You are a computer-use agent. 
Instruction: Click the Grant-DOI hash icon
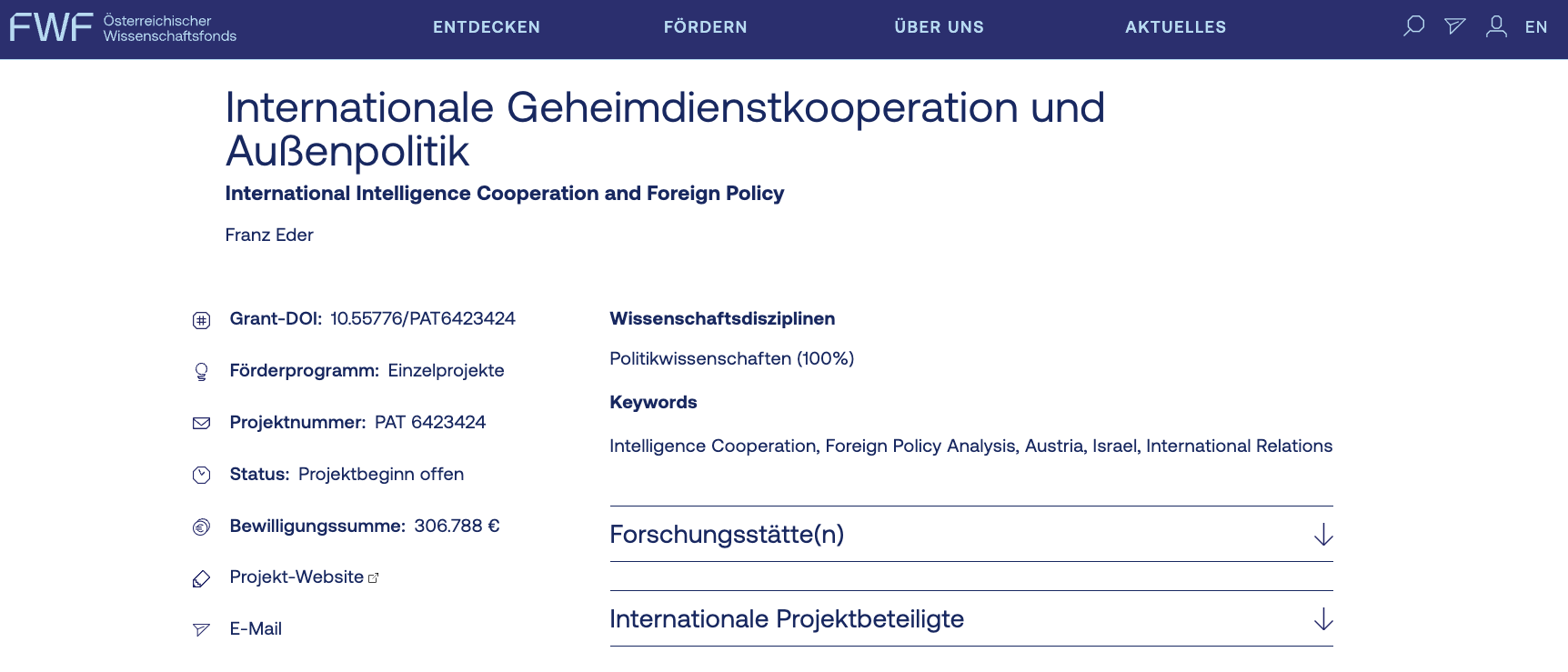coord(202,320)
